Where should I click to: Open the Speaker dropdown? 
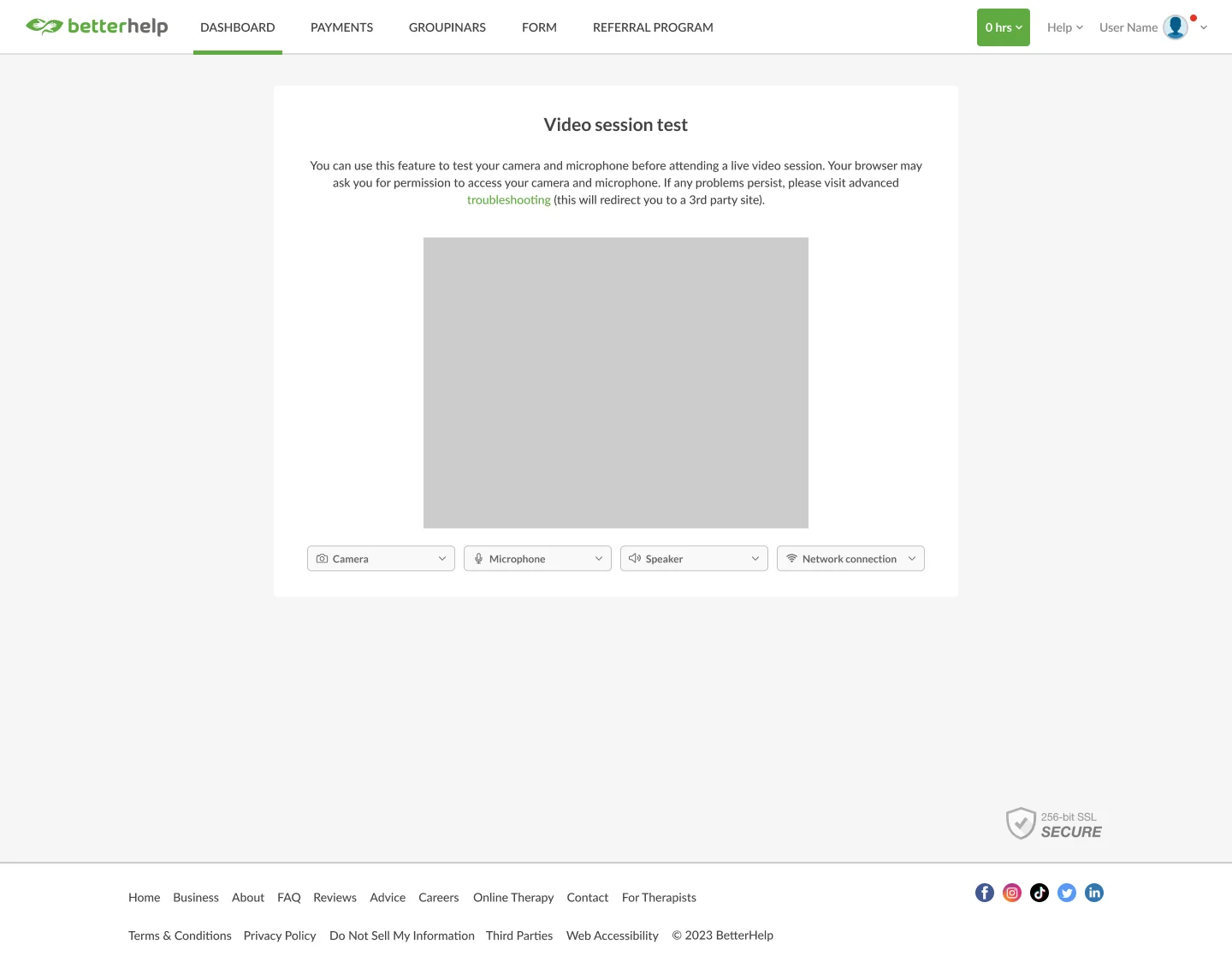click(694, 559)
